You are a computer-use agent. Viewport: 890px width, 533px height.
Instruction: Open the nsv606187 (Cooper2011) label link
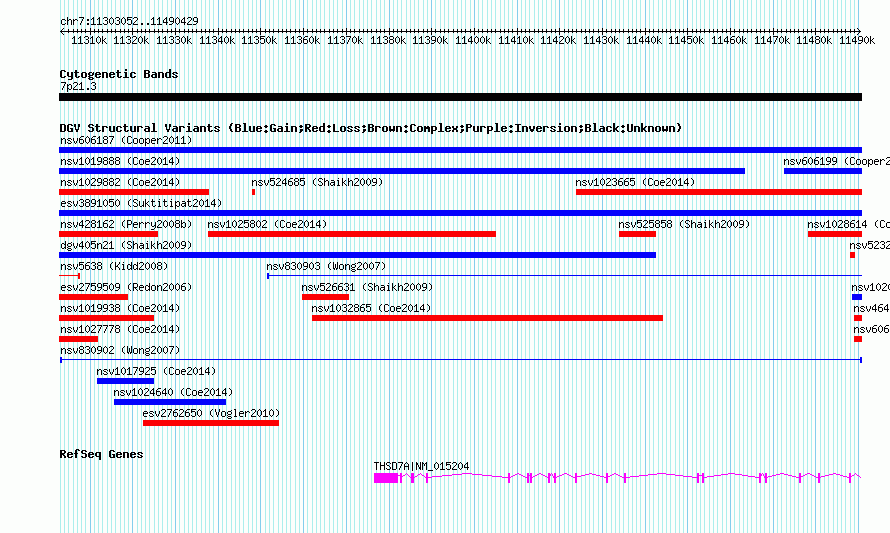[x=126, y=140]
